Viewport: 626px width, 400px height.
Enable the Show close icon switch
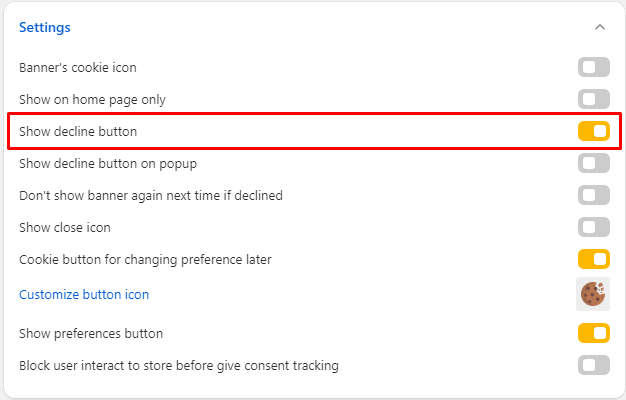pyautogui.click(x=593, y=227)
